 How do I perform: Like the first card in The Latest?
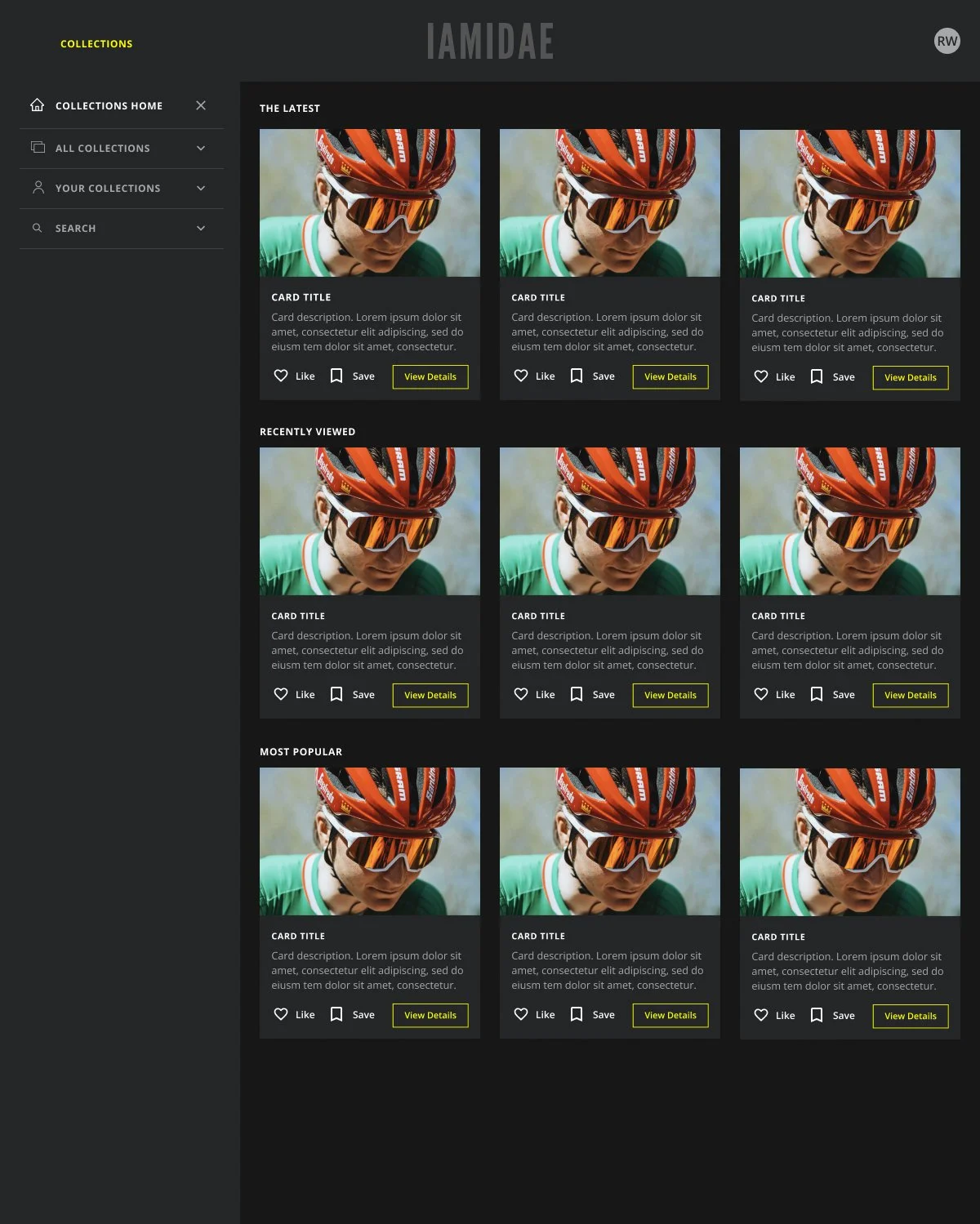[x=294, y=376]
